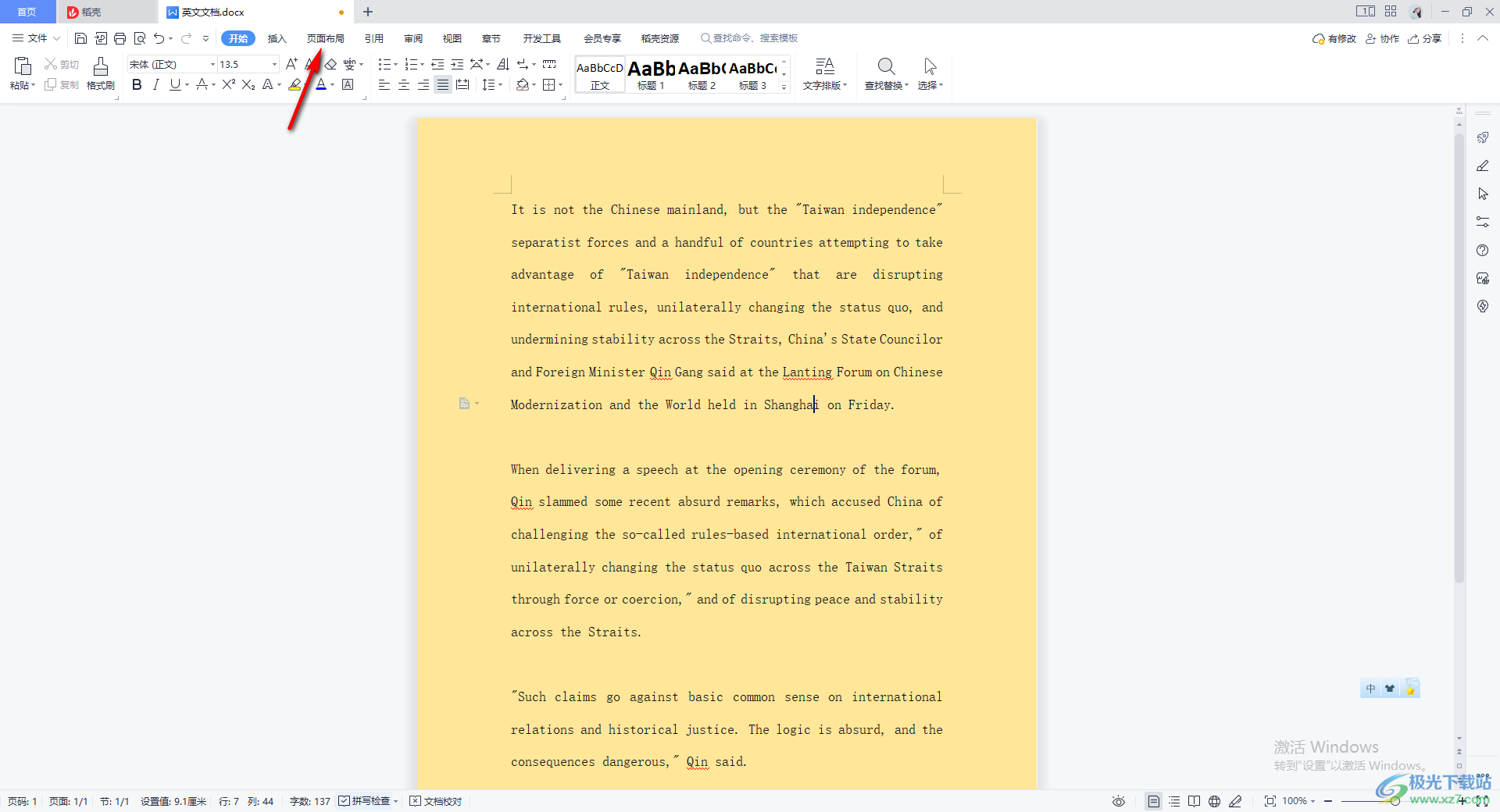Click the clear formatting eraser icon
Image resolution: width=1500 pixels, height=812 pixels.
coord(330,64)
